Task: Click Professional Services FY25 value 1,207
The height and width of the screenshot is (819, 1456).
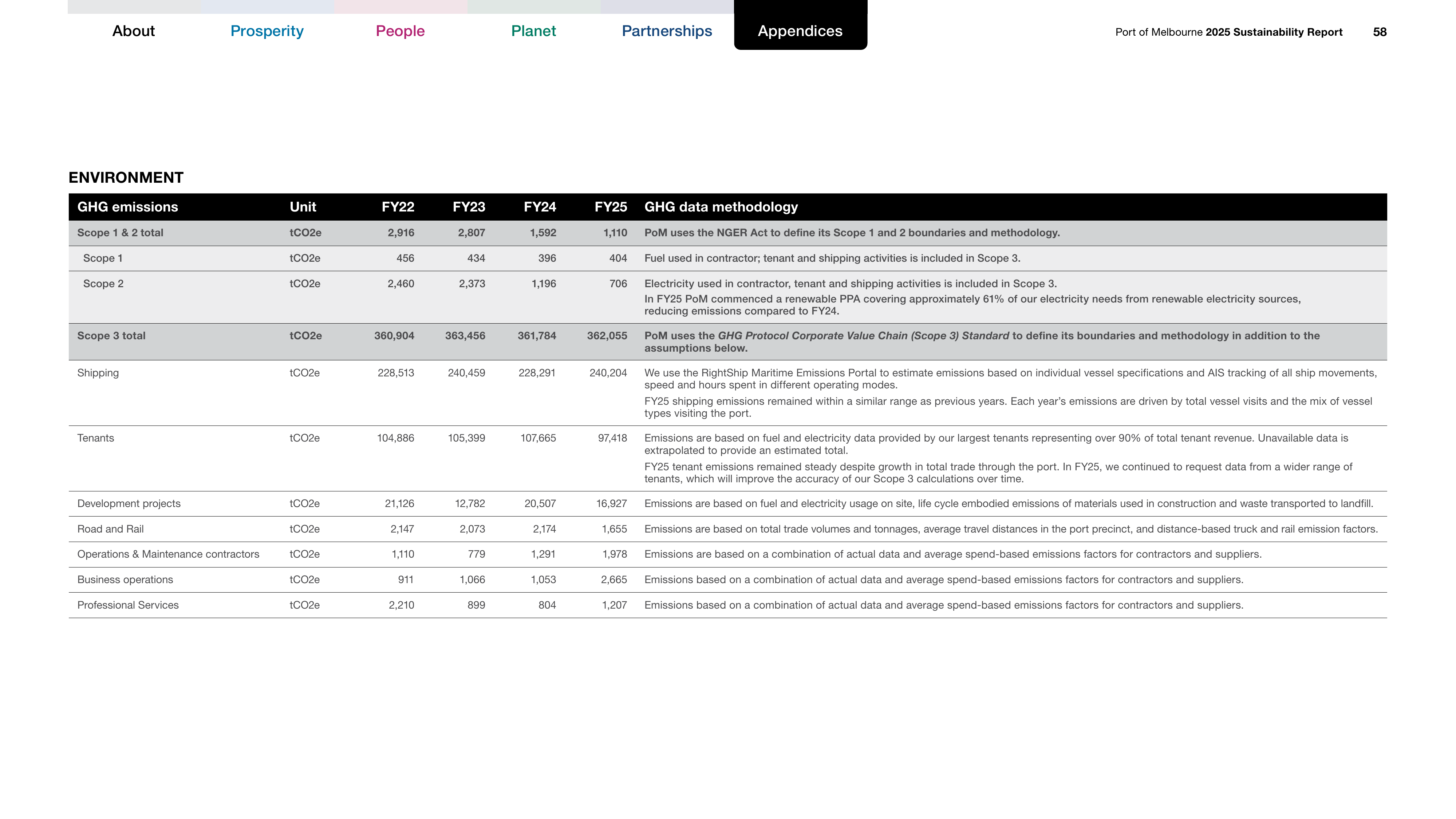Action: point(614,605)
